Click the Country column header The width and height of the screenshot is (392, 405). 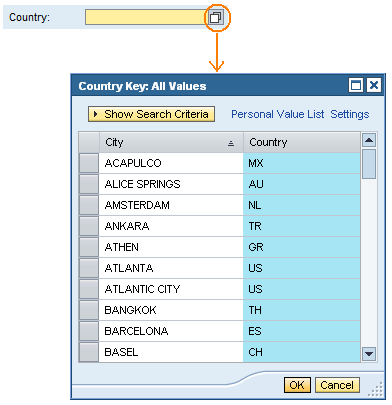[x=302, y=142]
